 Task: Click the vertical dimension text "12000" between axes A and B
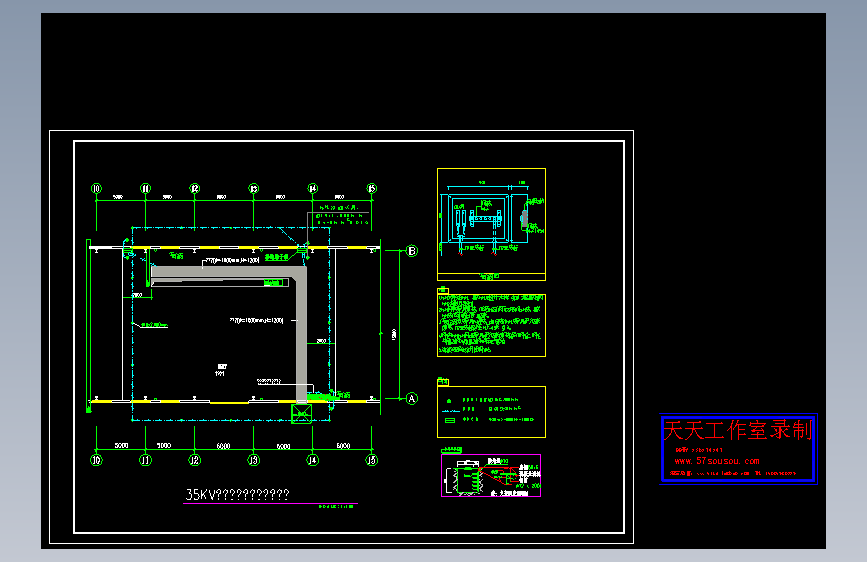394,334
